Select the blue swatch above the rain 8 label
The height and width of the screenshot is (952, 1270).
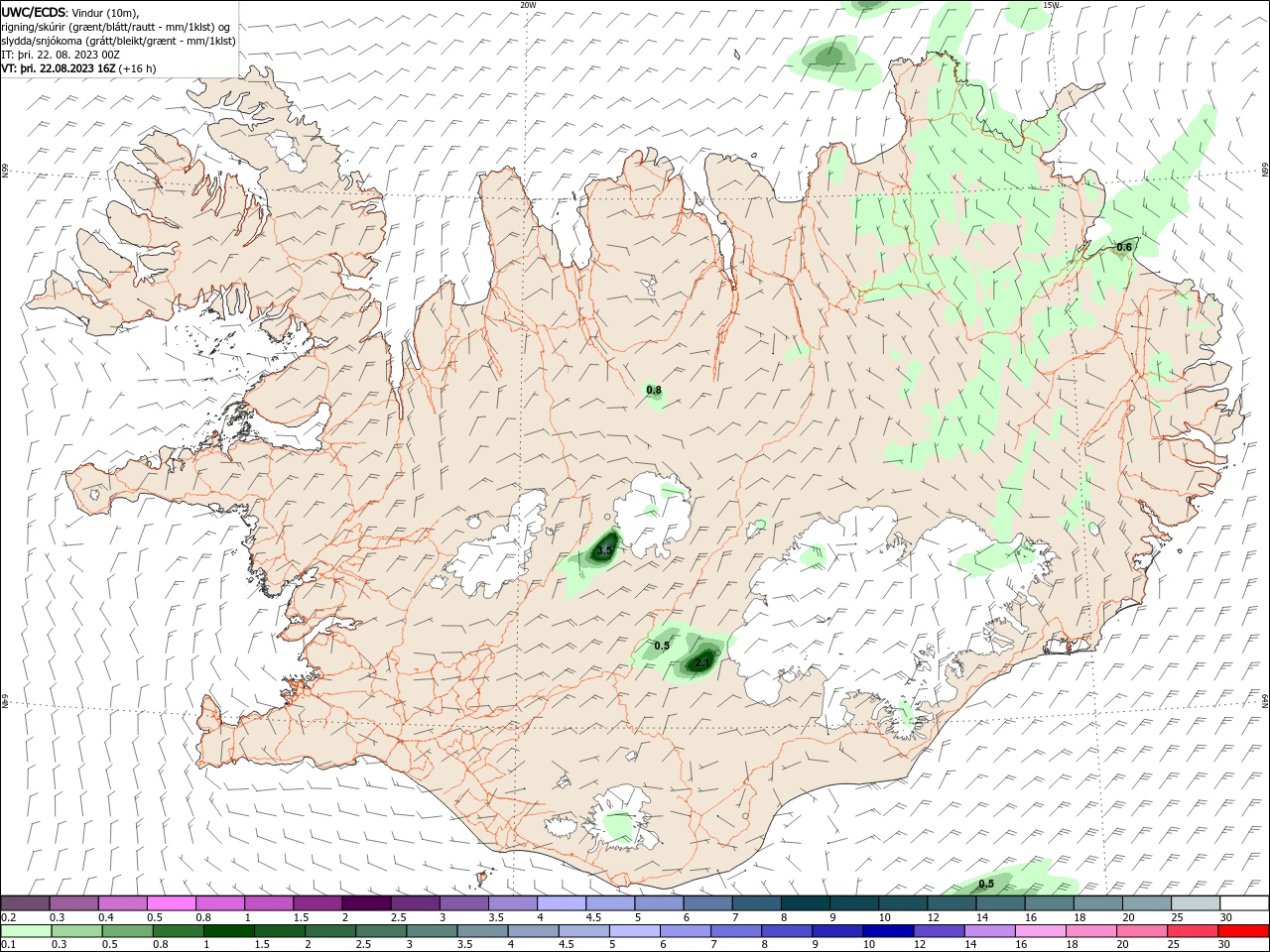[x=786, y=931]
